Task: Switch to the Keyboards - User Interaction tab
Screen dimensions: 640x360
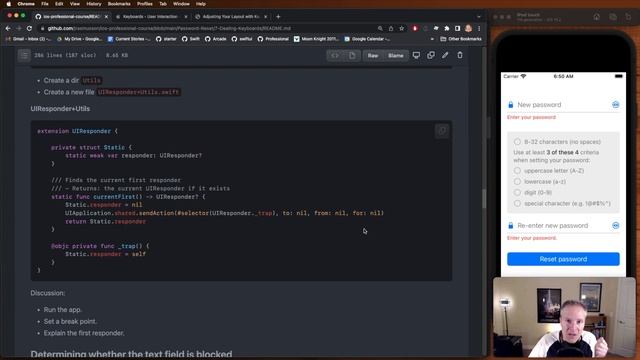Action: tap(150, 17)
